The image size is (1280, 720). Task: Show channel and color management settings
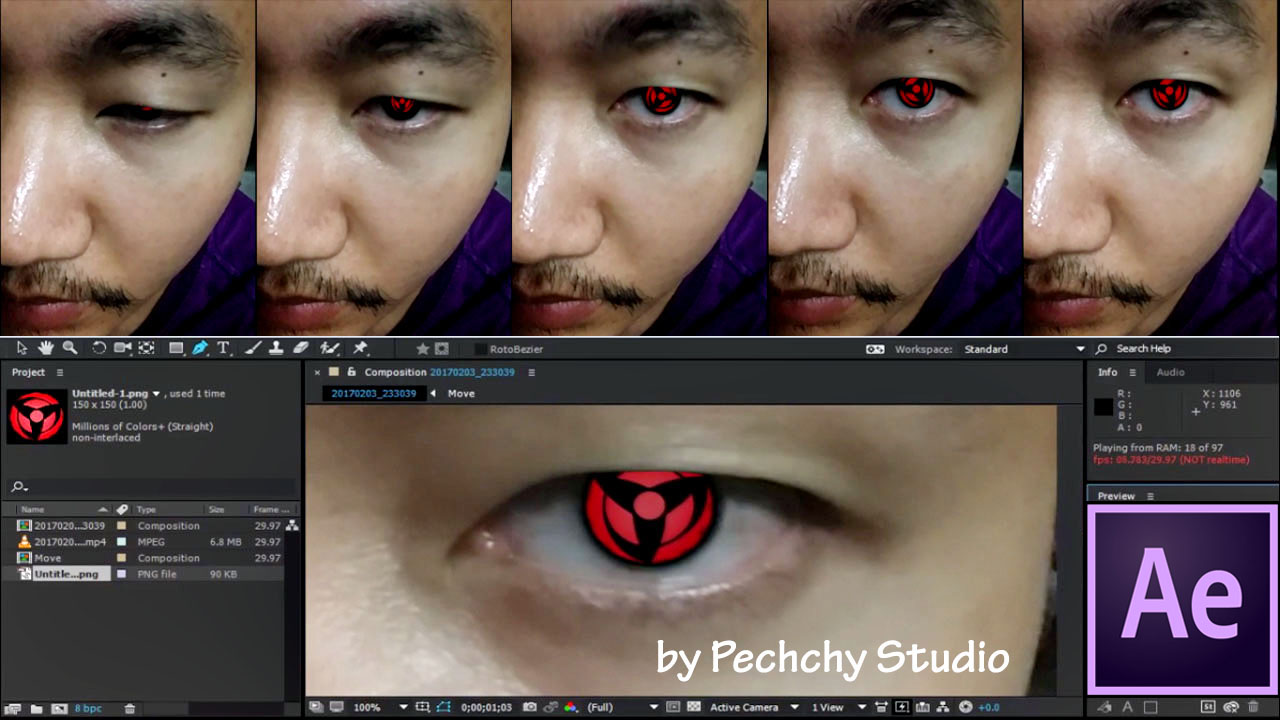[569, 707]
